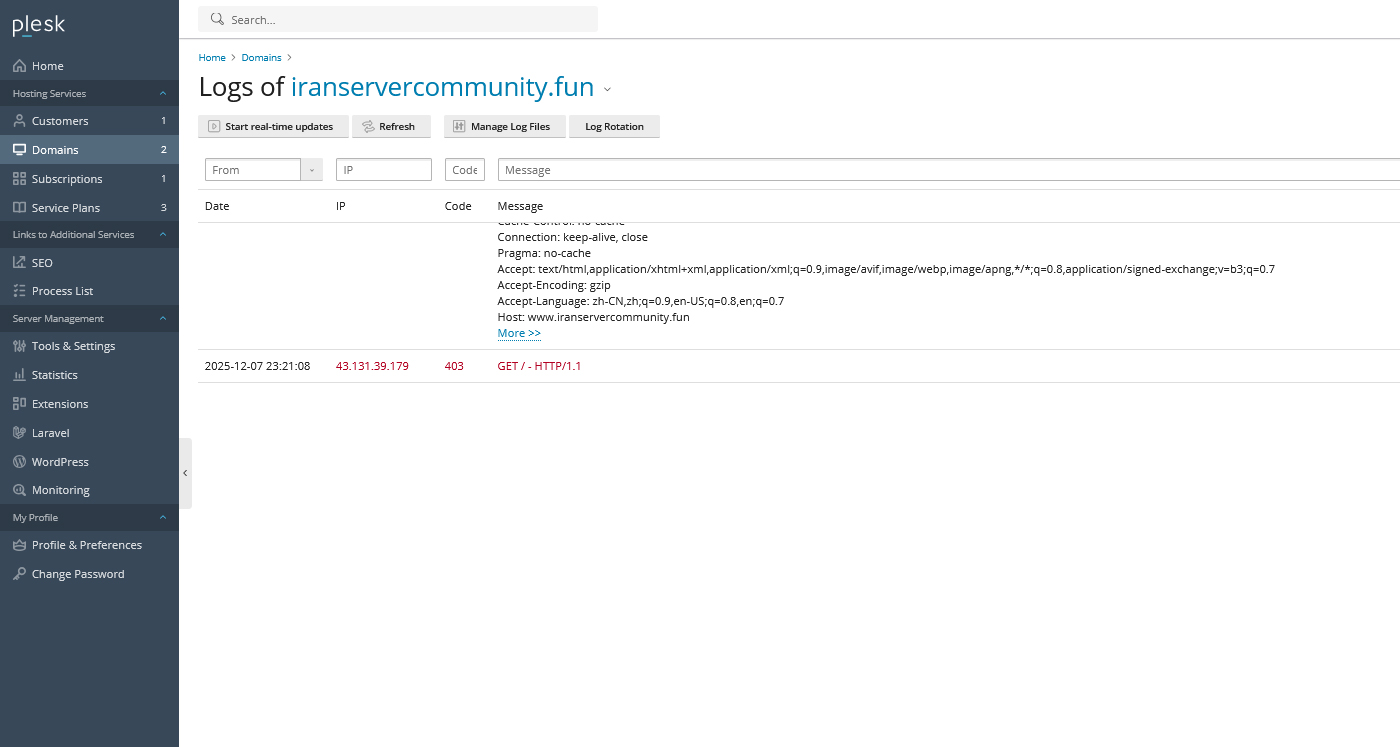The width and height of the screenshot is (1400, 747).
Task: Expand log entry with More >> link
Action: (x=519, y=333)
